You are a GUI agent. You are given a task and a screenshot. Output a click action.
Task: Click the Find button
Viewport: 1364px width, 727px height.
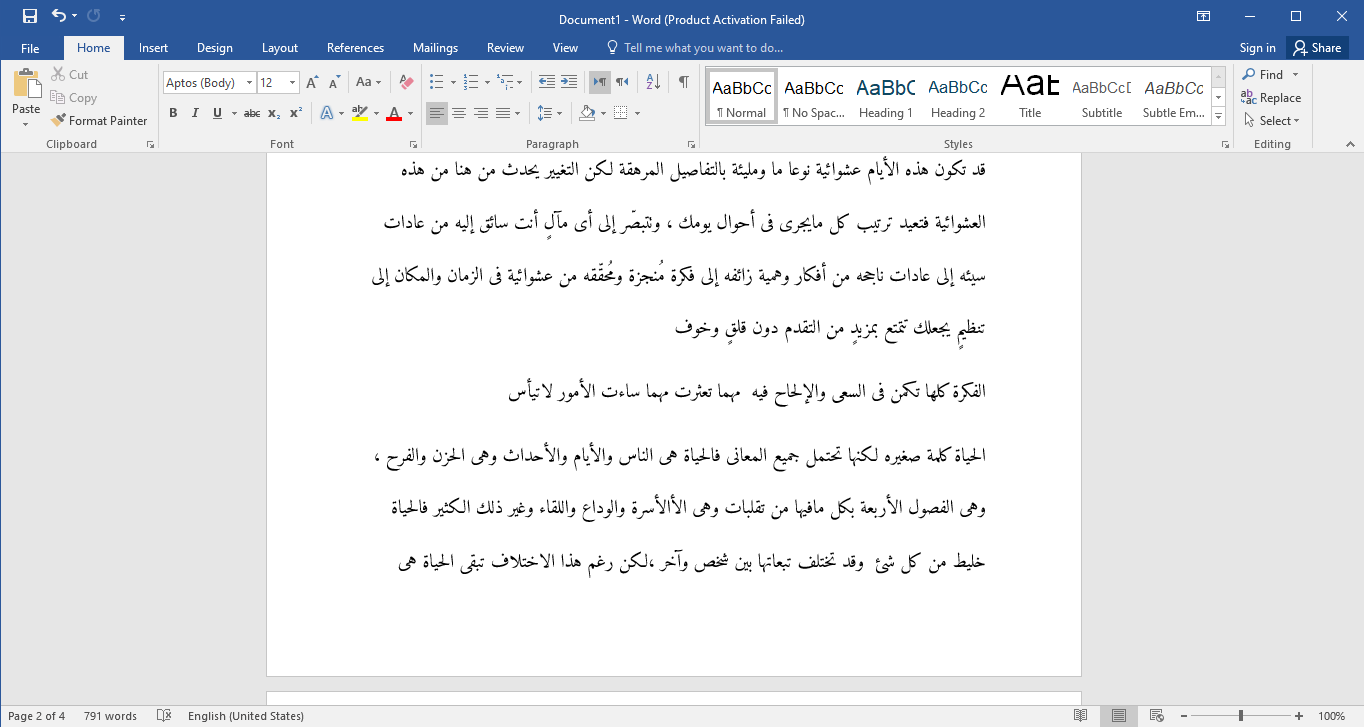point(1262,75)
